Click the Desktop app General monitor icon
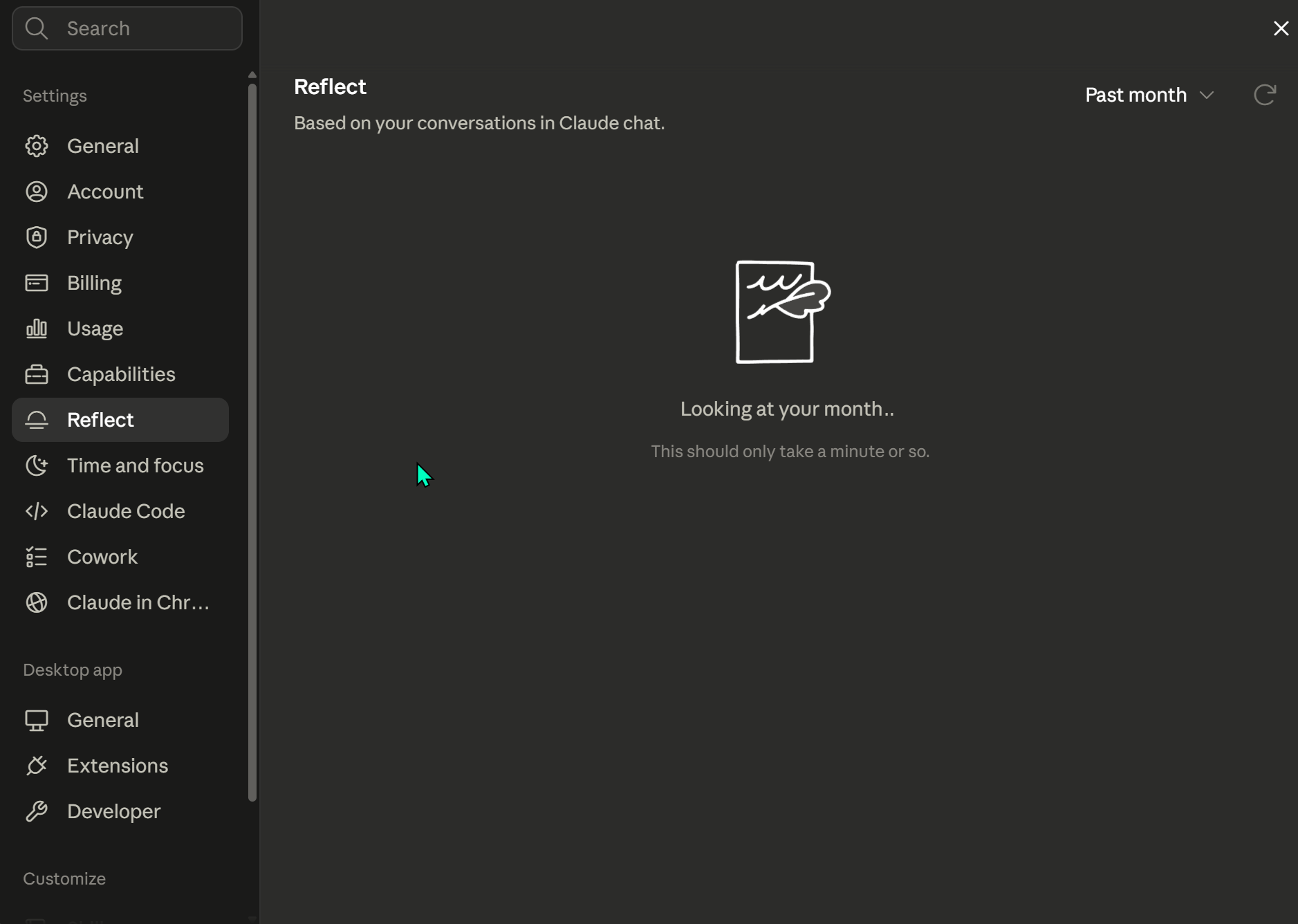The height and width of the screenshot is (924, 1298). tap(37, 720)
